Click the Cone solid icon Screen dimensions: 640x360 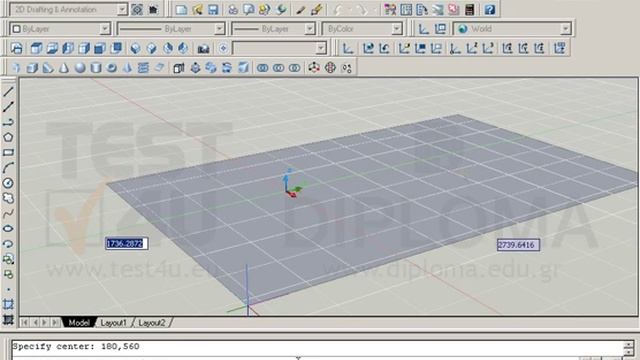(64, 68)
